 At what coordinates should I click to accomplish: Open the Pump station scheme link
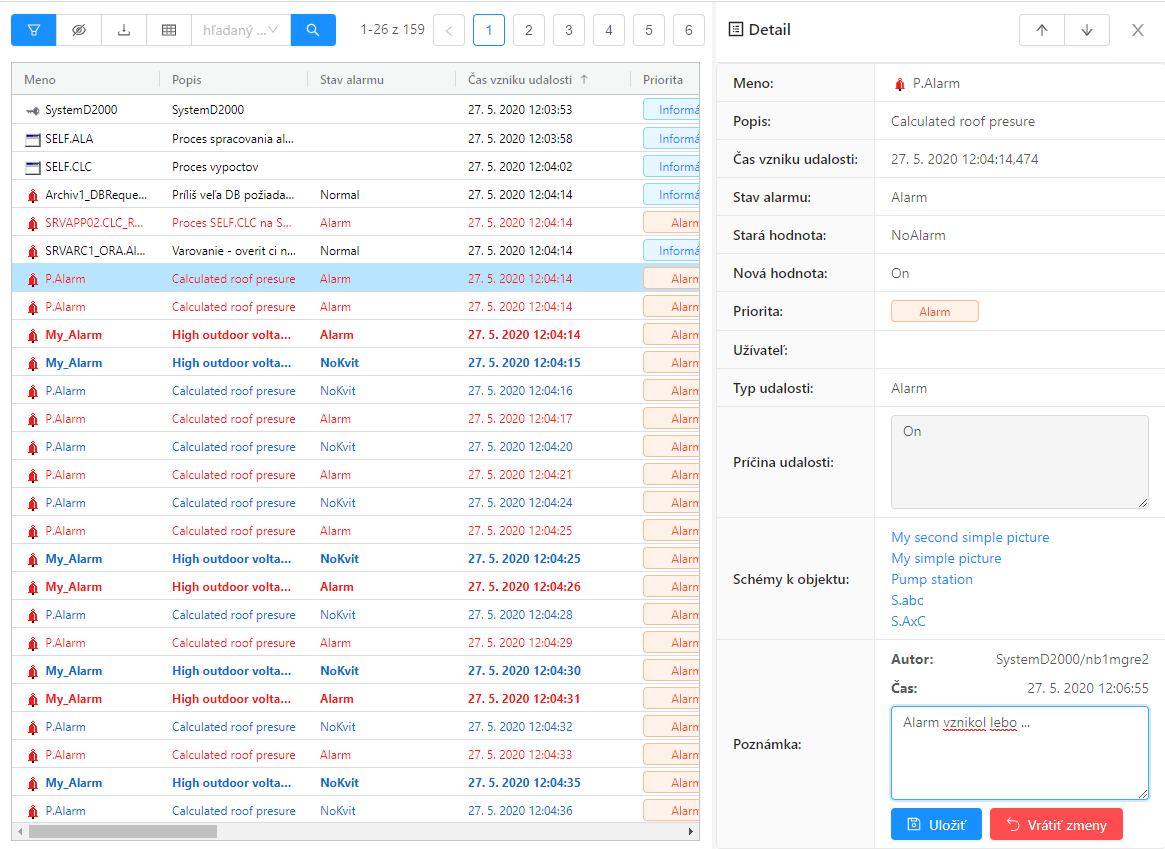tap(932, 579)
